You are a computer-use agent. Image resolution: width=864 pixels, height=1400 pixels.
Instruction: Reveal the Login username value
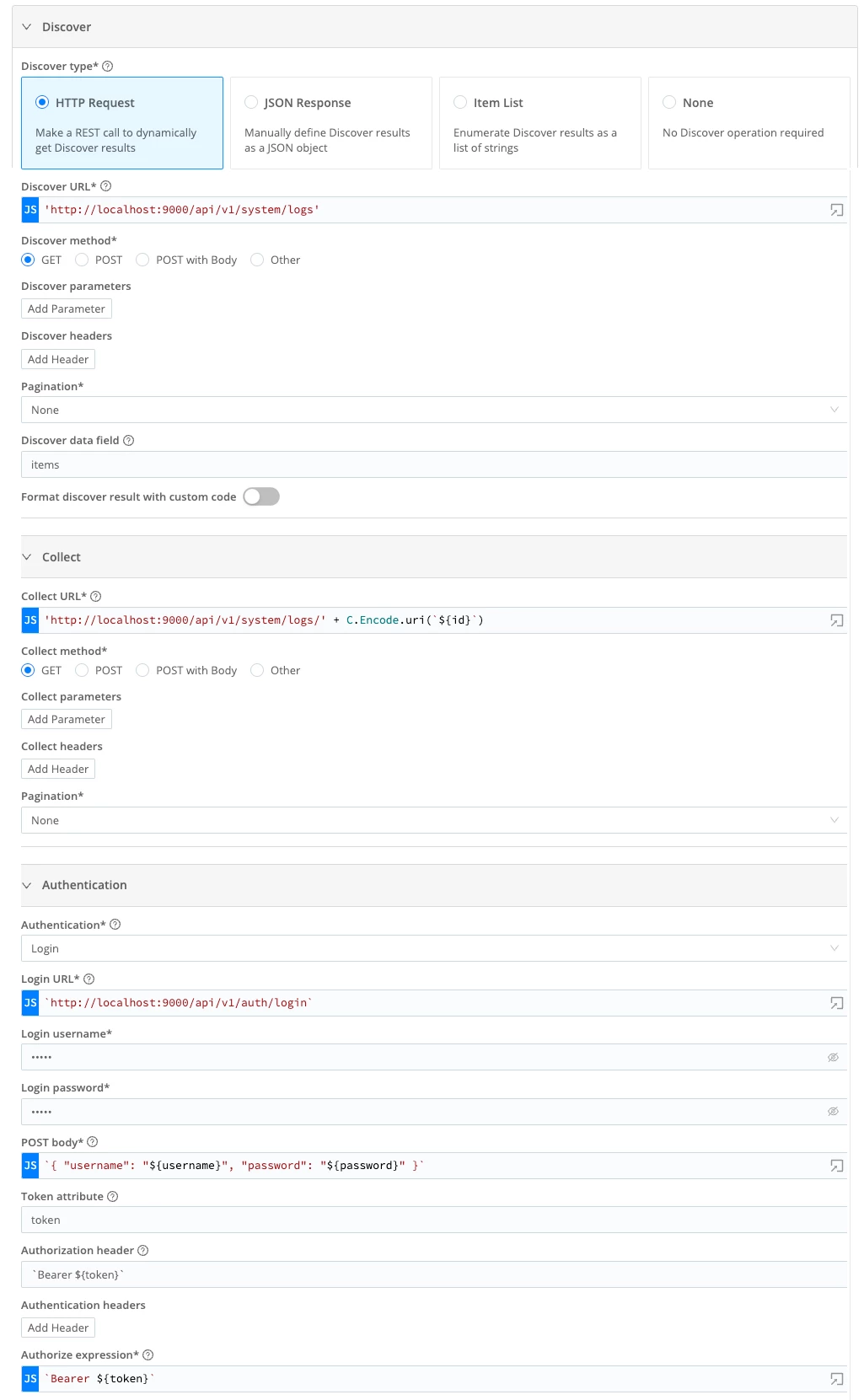[833, 1057]
